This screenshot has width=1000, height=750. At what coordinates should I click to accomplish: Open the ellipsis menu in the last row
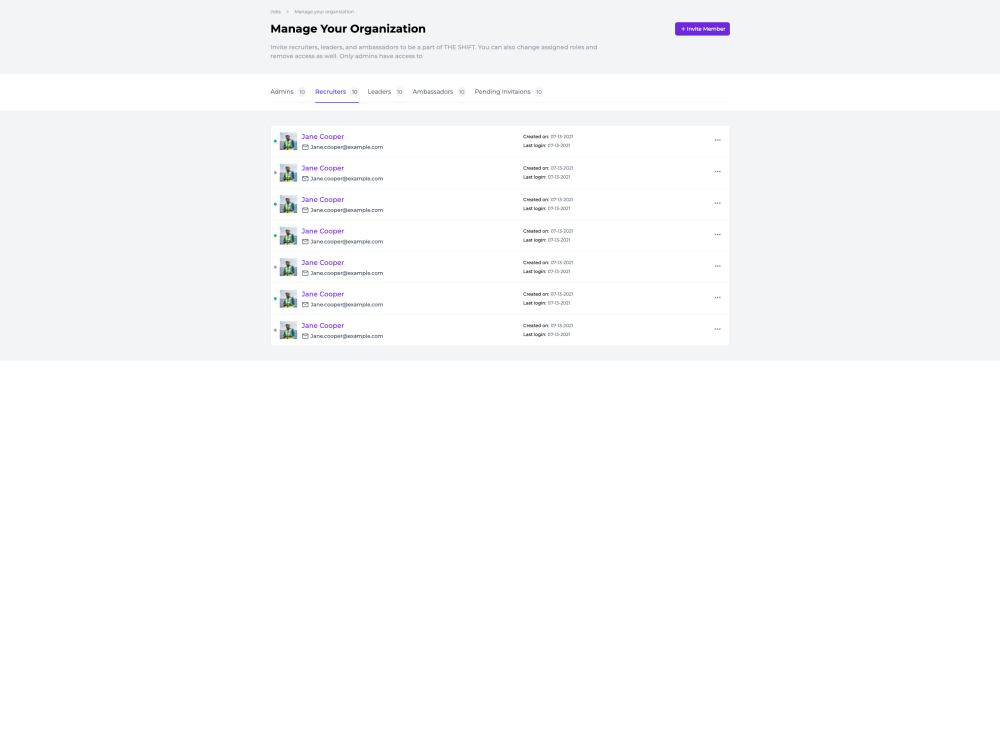click(x=717, y=330)
